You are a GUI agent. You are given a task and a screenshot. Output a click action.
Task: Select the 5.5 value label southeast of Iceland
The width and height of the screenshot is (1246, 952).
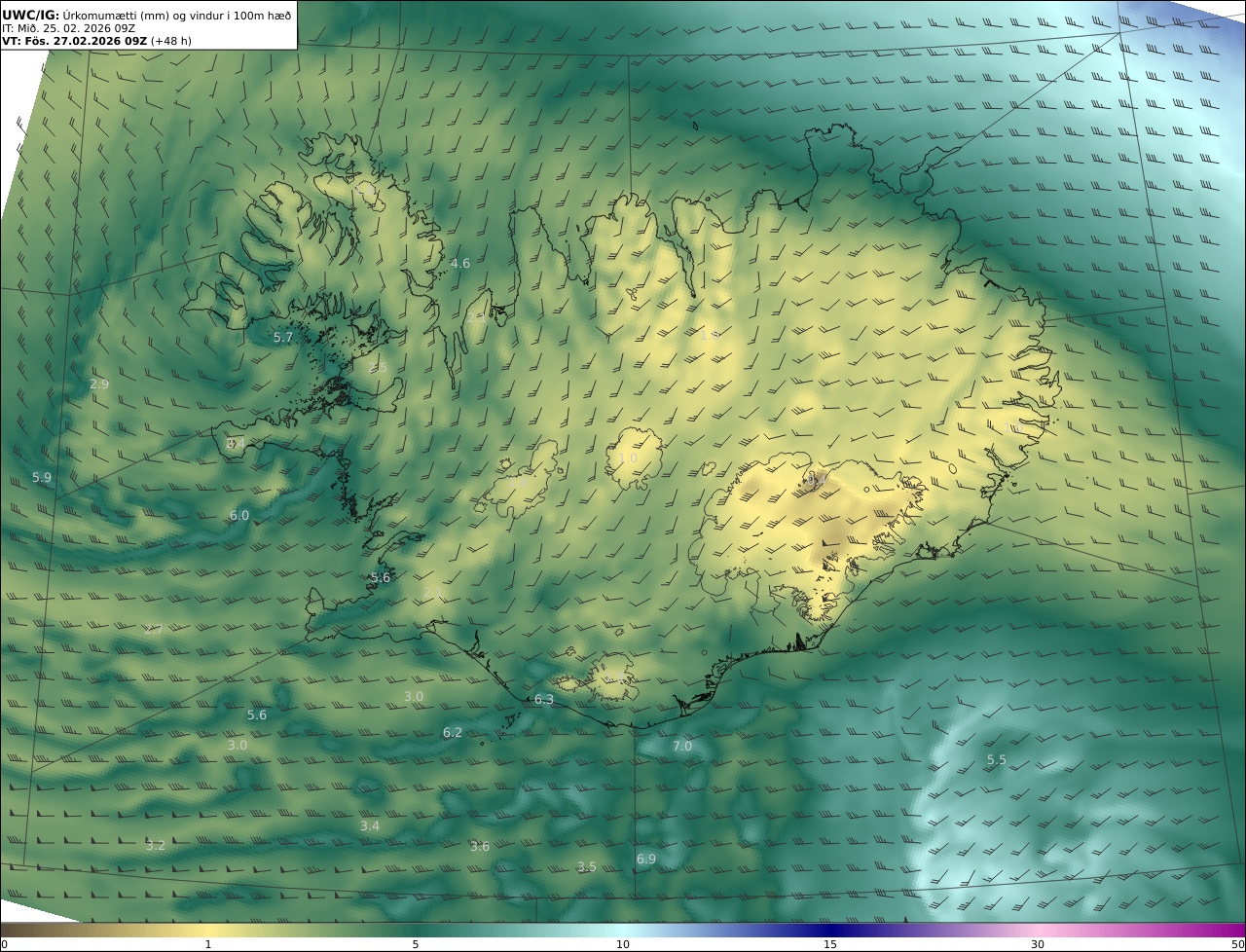click(997, 760)
